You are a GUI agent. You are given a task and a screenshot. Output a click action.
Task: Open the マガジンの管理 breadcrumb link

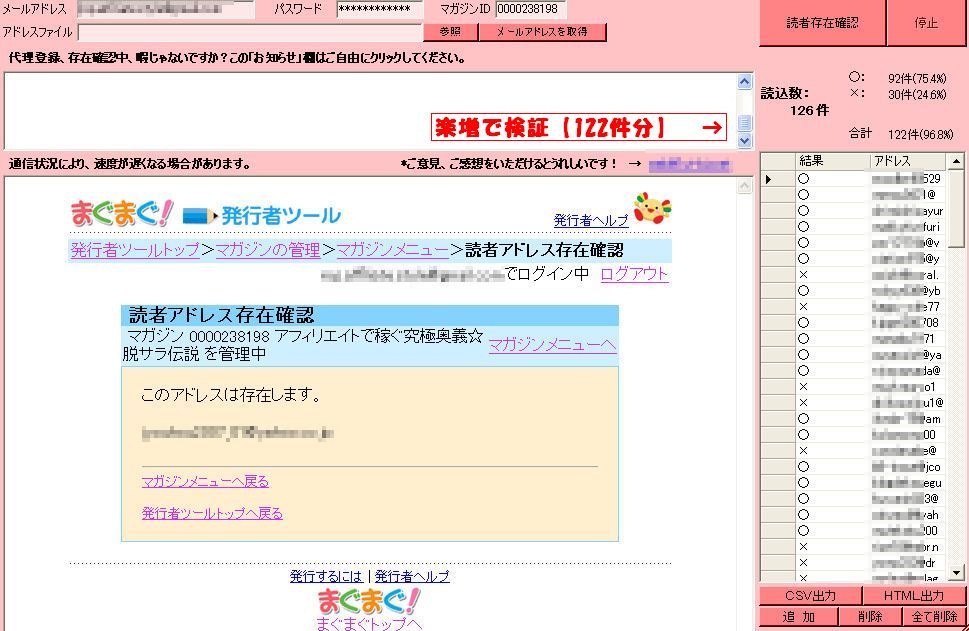click(x=268, y=250)
